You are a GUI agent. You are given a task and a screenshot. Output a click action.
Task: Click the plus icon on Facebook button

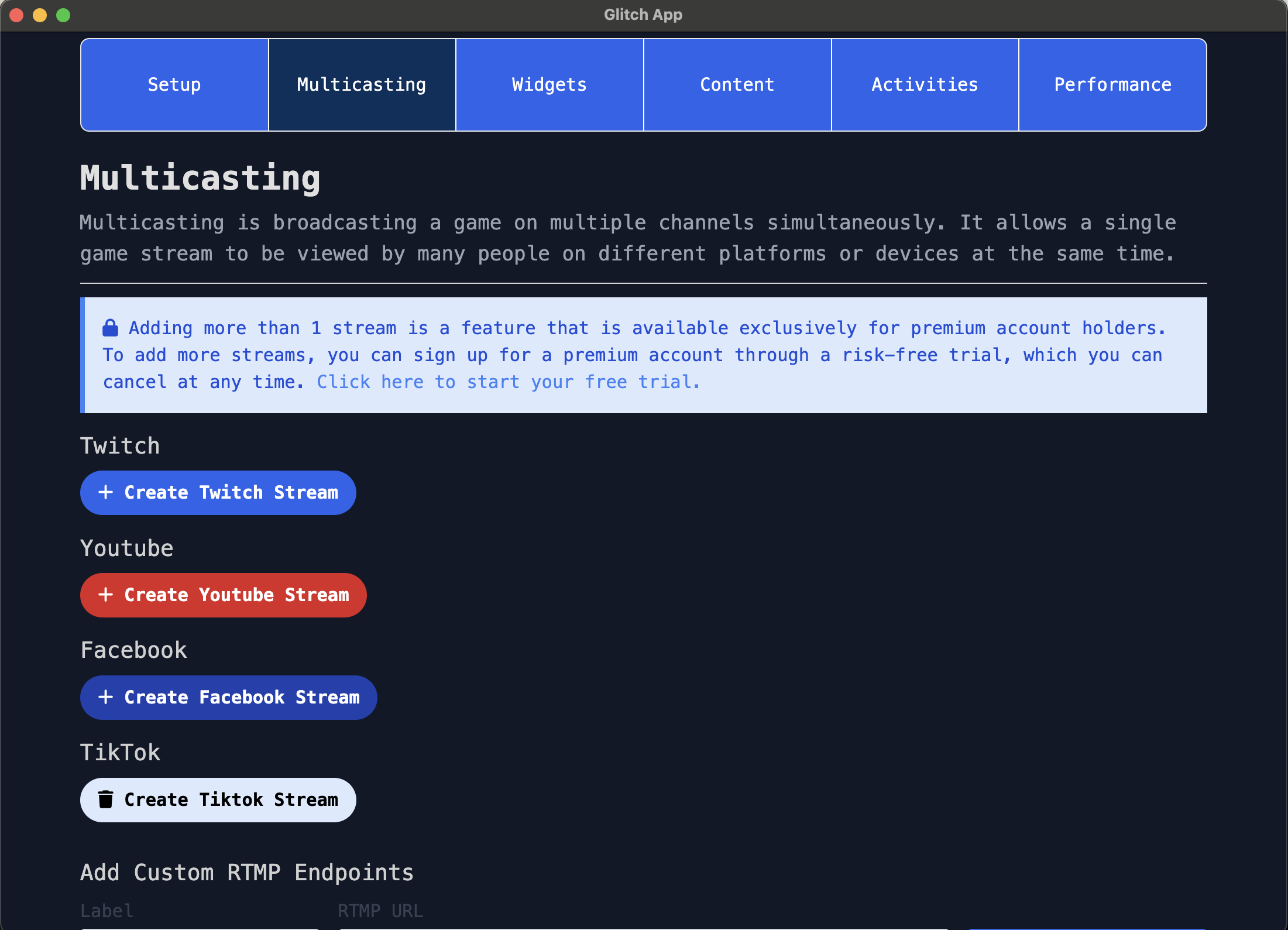pyautogui.click(x=105, y=697)
